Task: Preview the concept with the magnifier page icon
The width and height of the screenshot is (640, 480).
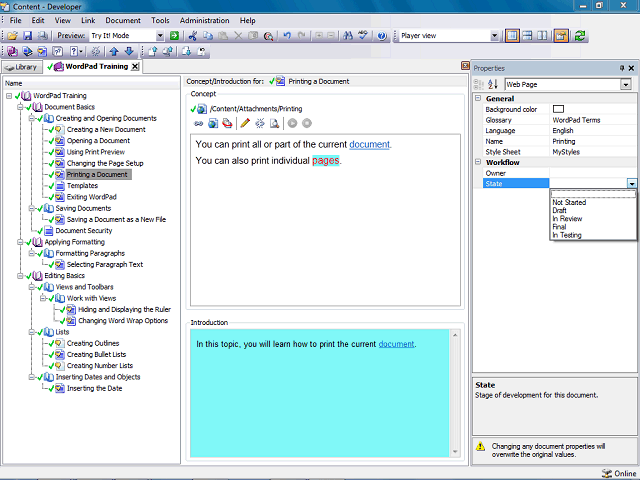Action: pyautogui.click(x=275, y=123)
